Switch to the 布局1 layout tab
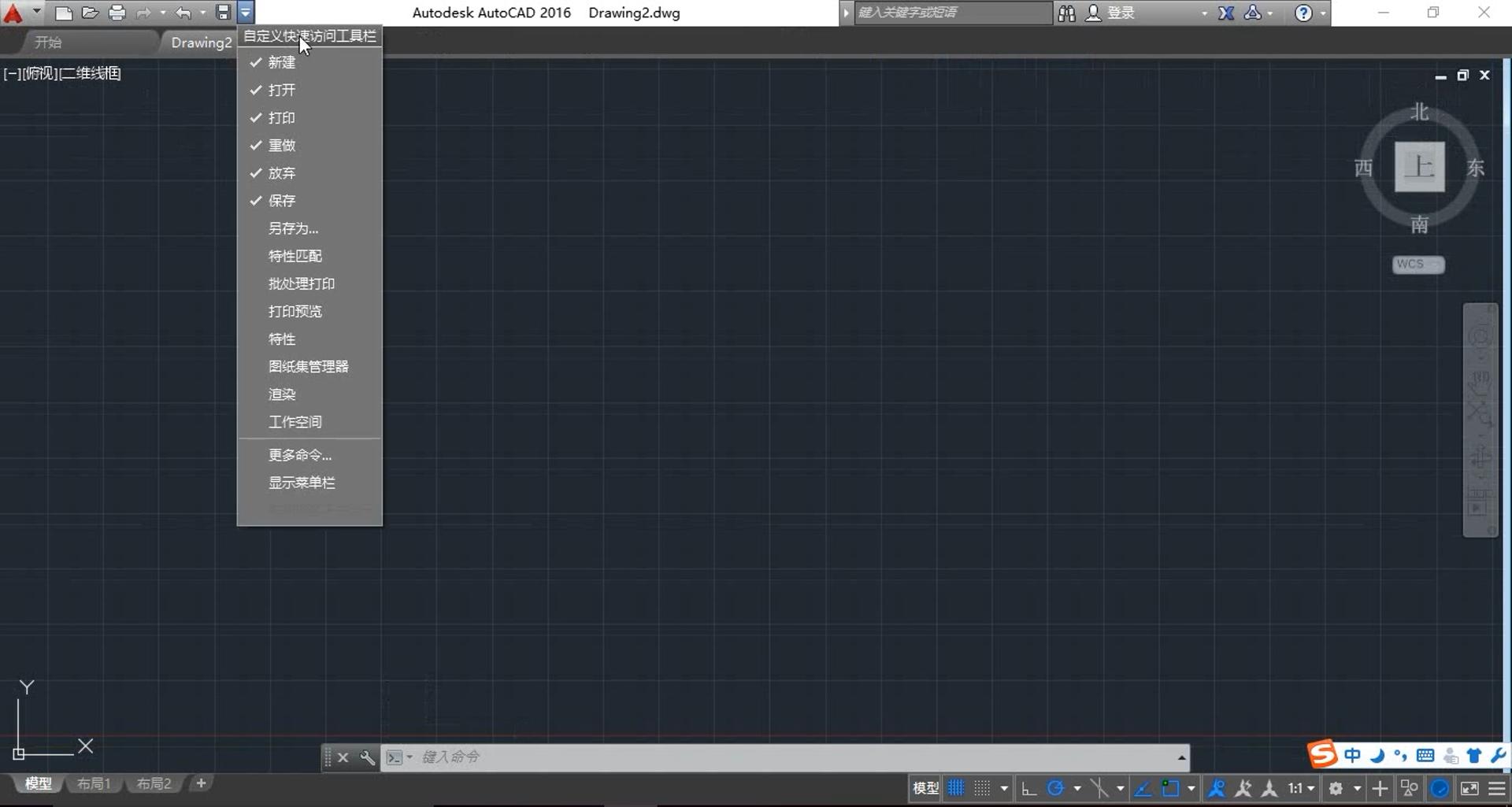 [x=94, y=784]
